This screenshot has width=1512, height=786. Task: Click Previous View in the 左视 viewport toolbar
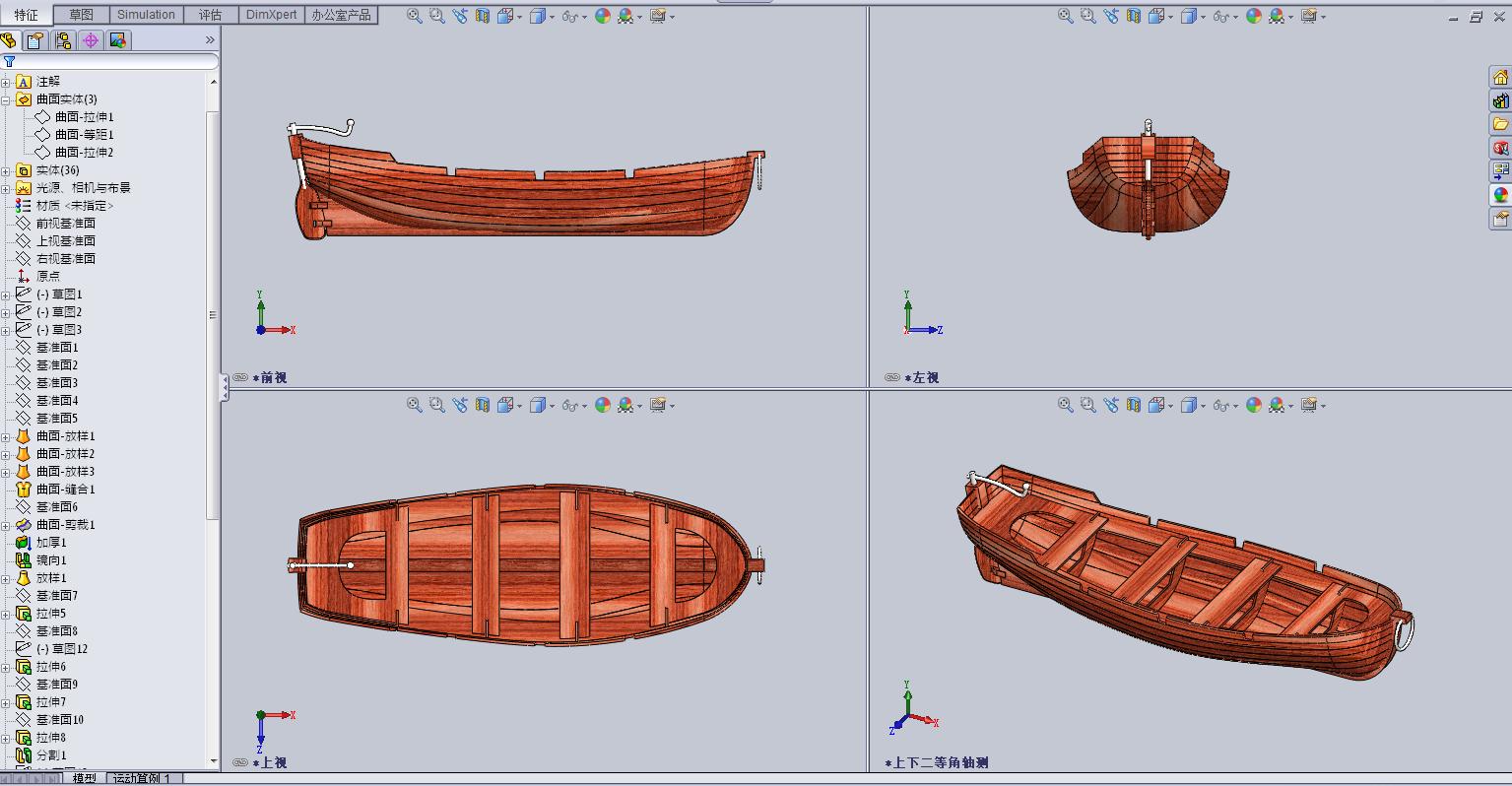pyautogui.click(x=1111, y=16)
